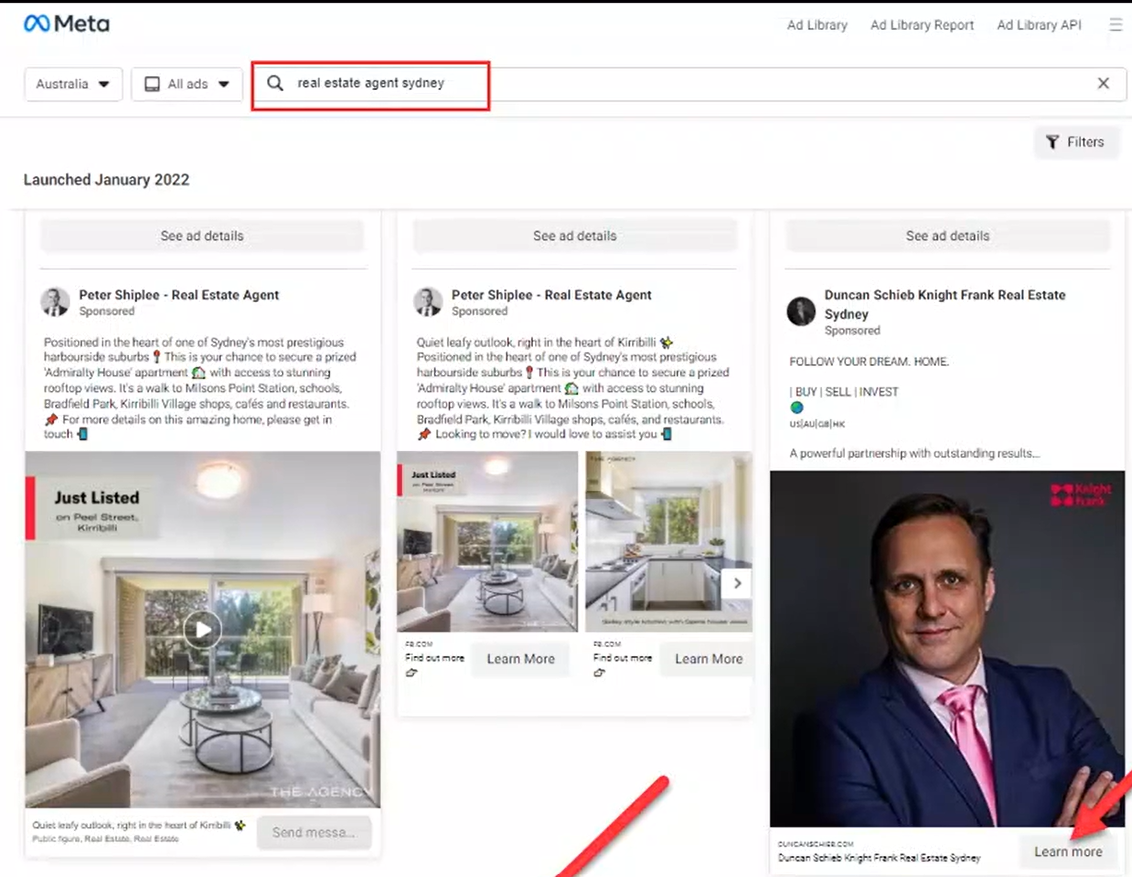Viewport: 1132px width, 877px height.
Task: Click the filter funnel icon
Action: [x=1053, y=142]
